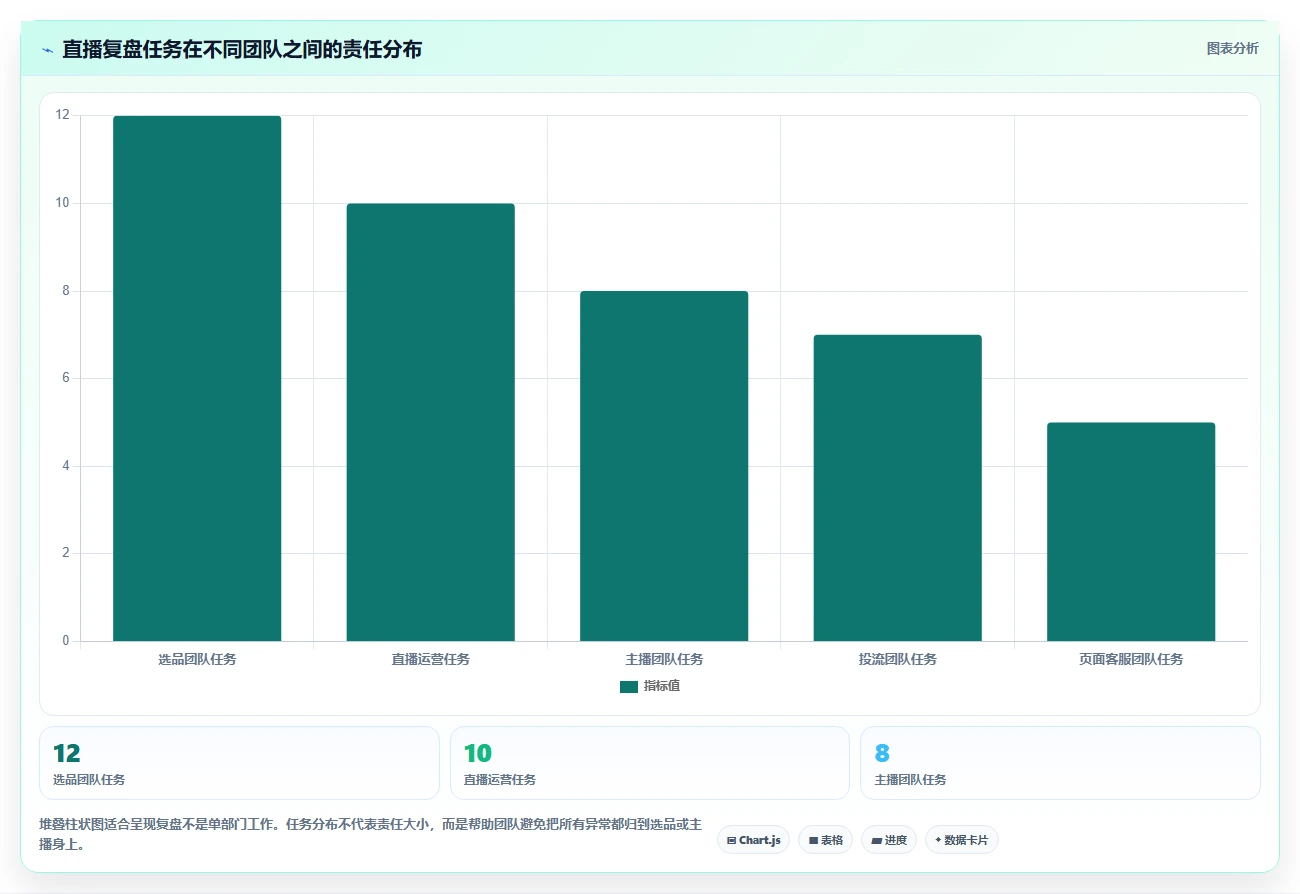The height and width of the screenshot is (894, 1300).
Task: Select the 进度 tag chip
Action: (888, 840)
